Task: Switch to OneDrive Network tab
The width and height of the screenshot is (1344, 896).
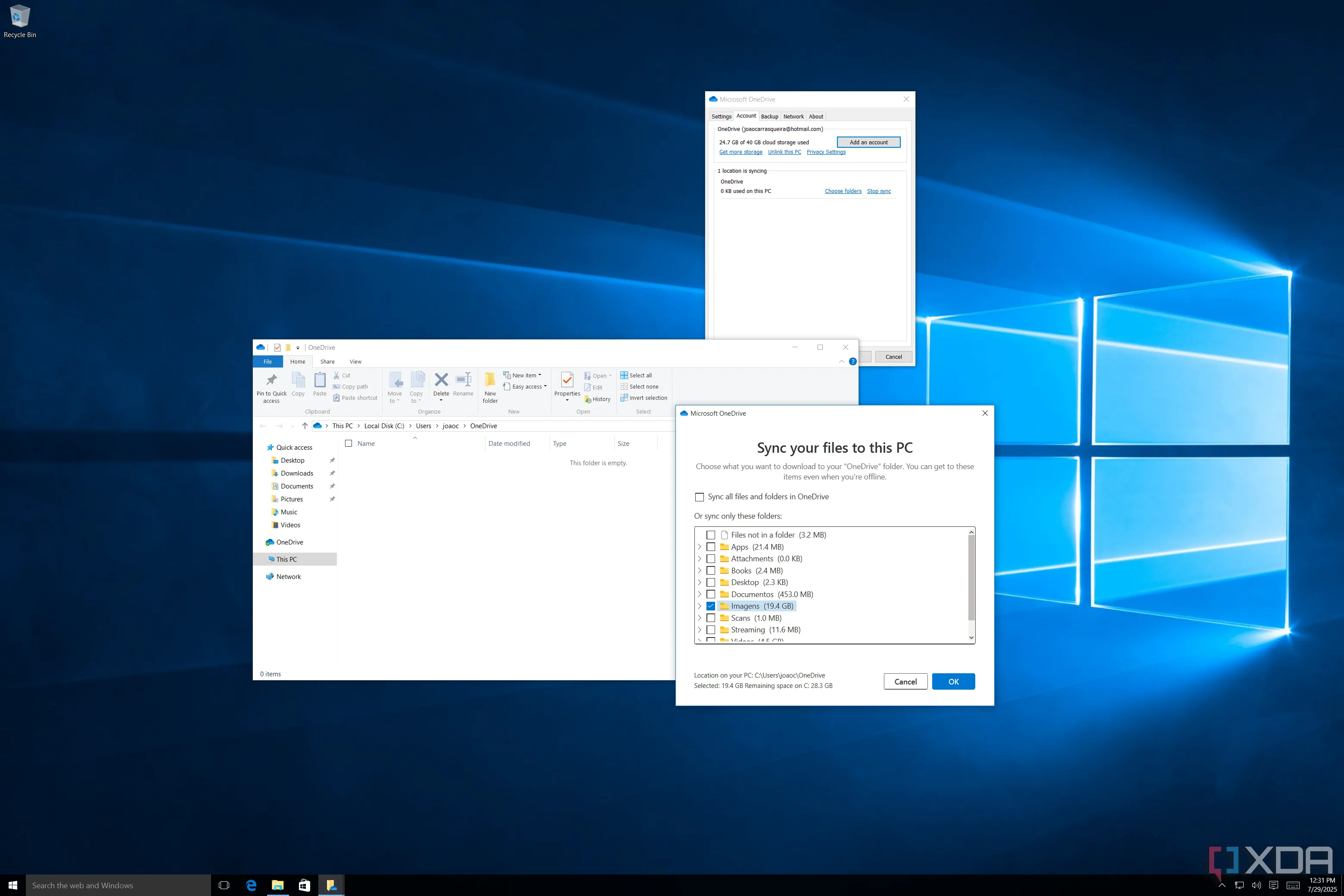Action: pos(793,117)
